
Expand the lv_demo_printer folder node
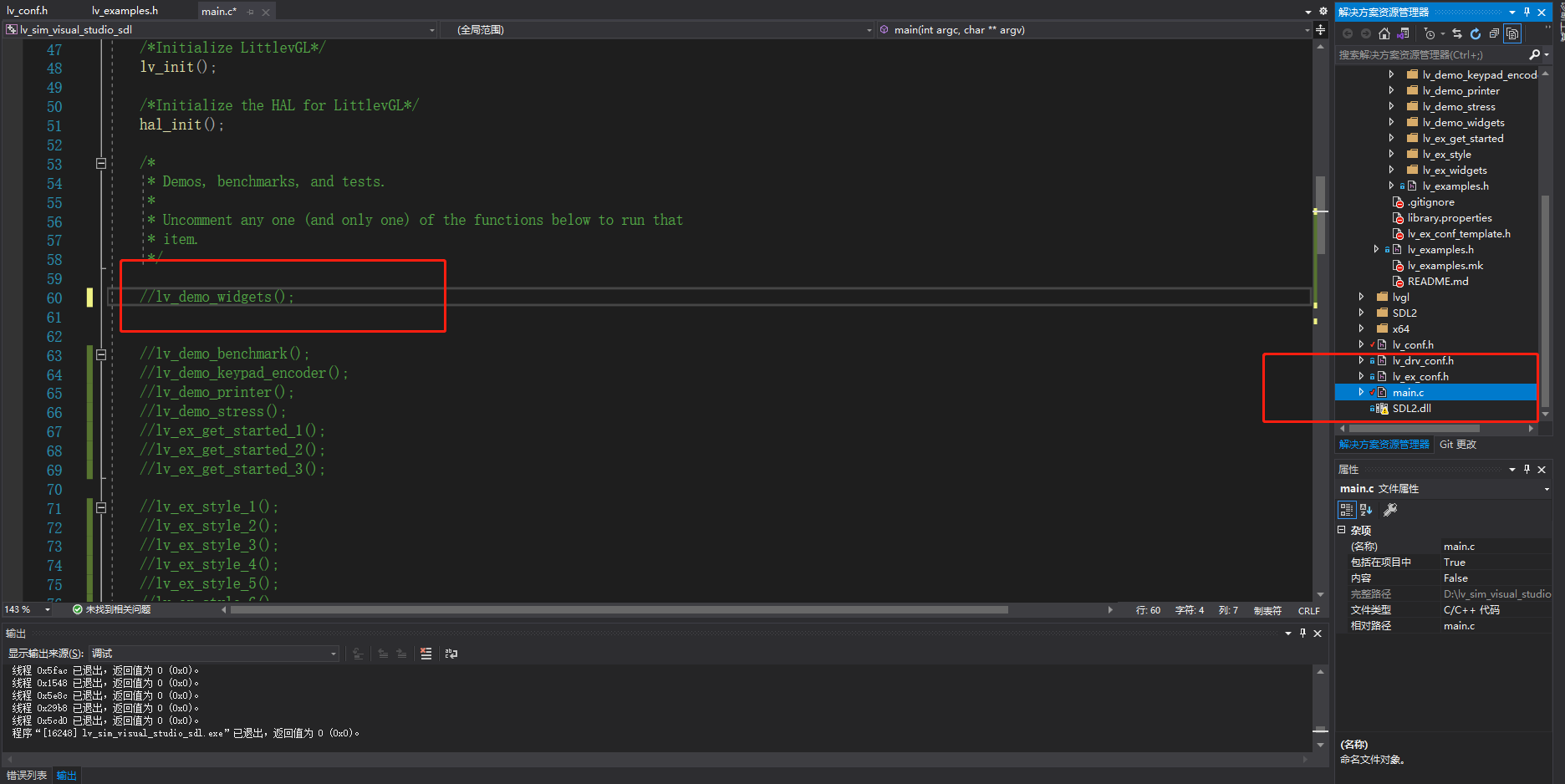coord(1392,90)
